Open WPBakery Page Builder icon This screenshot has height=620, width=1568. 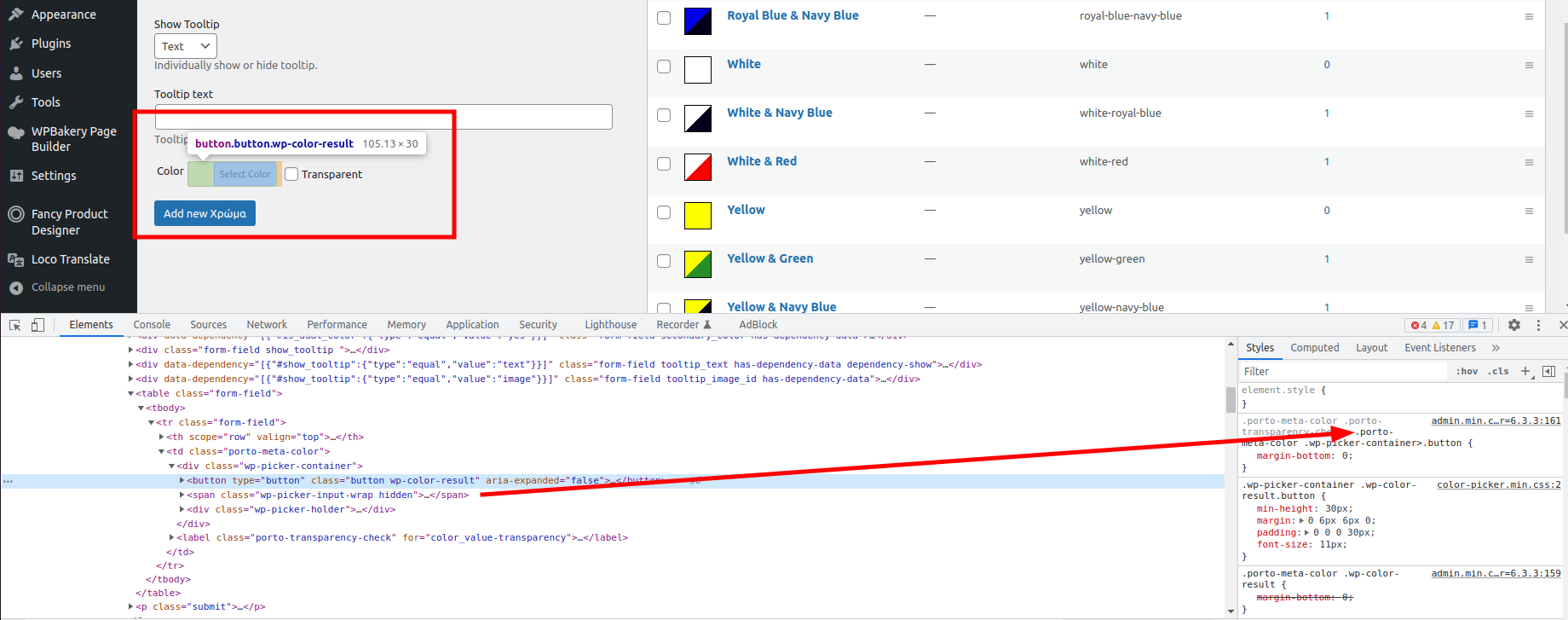(16, 132)
